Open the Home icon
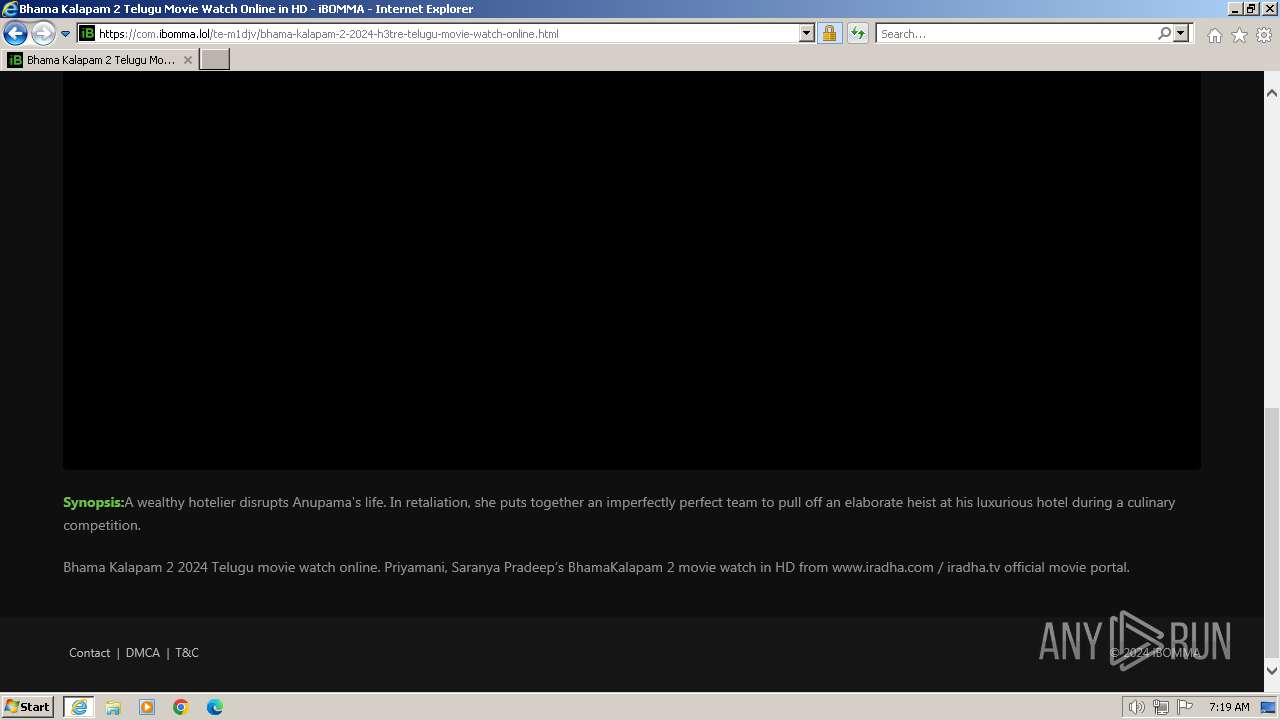1280x720 pixels. point(1214,34)
